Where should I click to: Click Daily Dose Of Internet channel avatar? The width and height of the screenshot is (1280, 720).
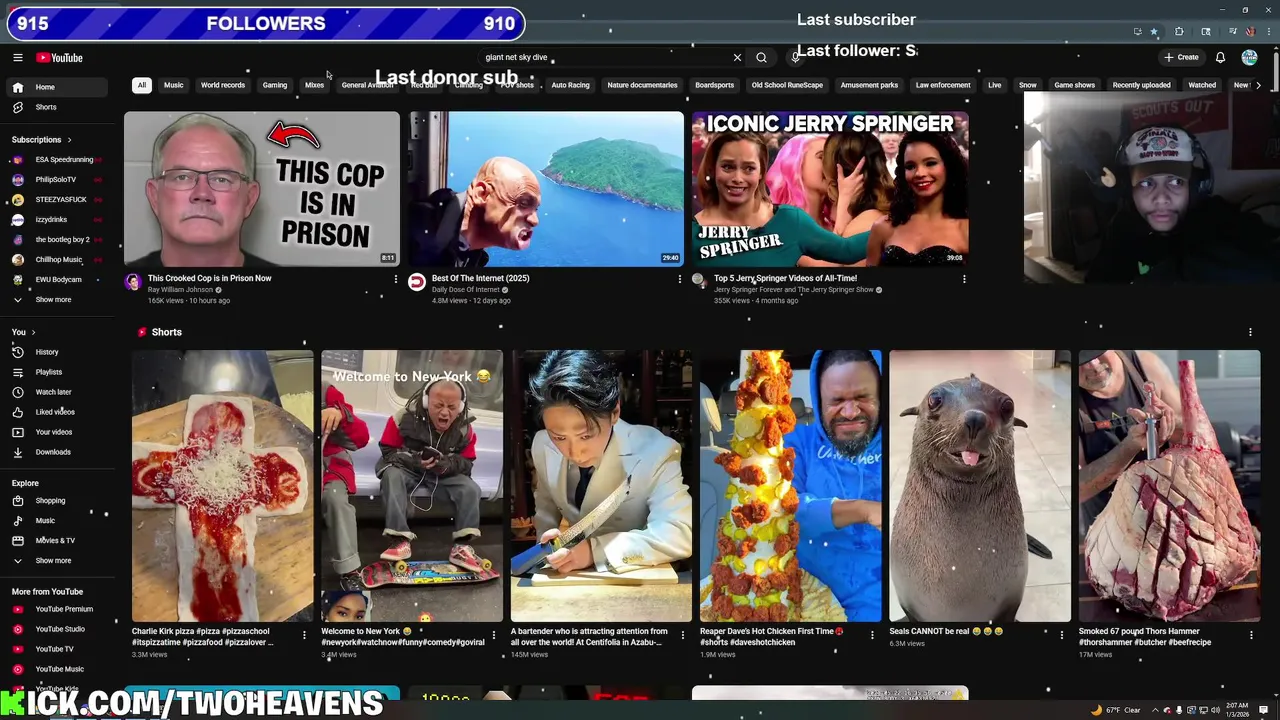coord(417,282)
